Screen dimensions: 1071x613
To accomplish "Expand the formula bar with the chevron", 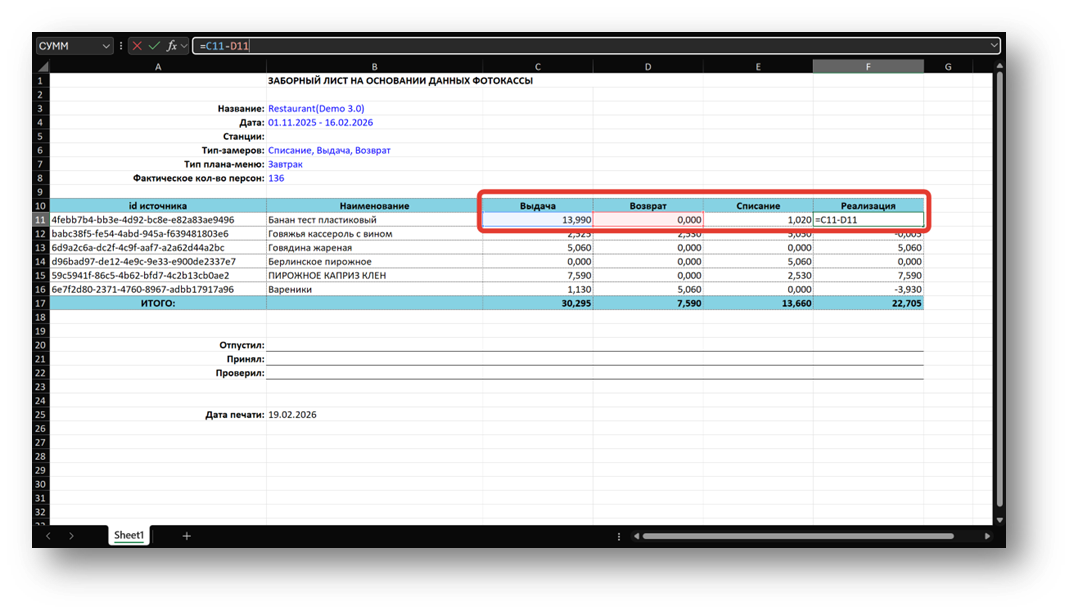I will point(993,46).
